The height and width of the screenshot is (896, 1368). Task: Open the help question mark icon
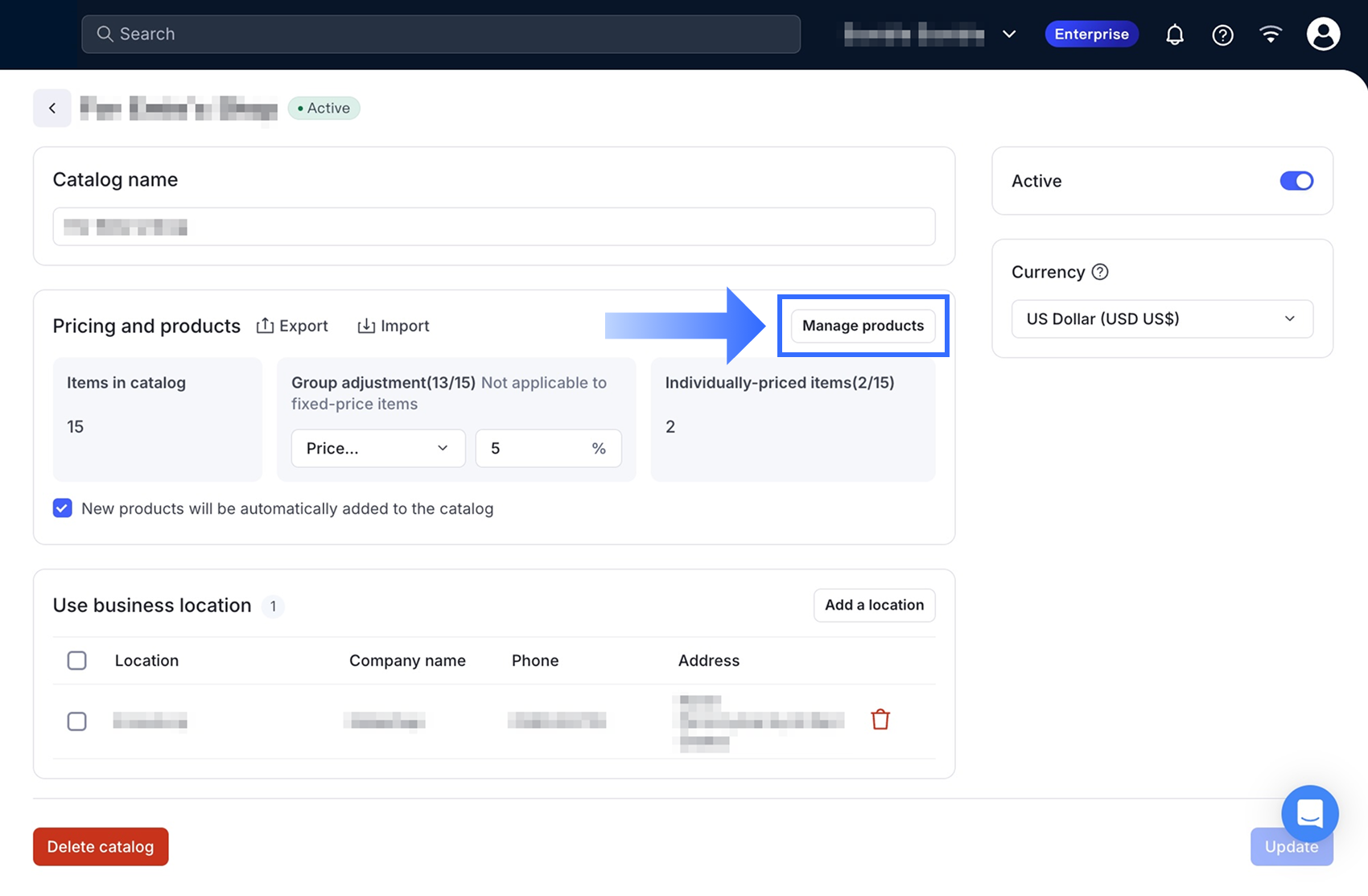[x=1222, y=35]
